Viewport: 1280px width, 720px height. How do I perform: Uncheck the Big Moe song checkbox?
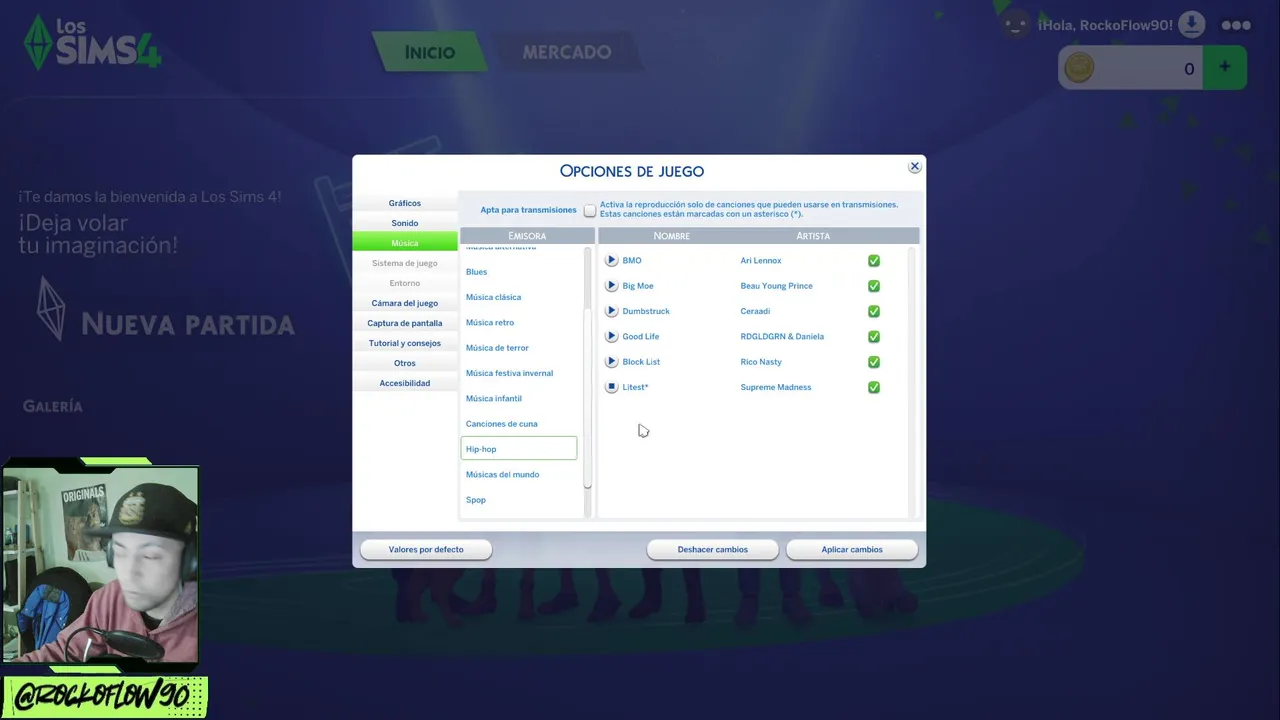click(x=874, y=286)
